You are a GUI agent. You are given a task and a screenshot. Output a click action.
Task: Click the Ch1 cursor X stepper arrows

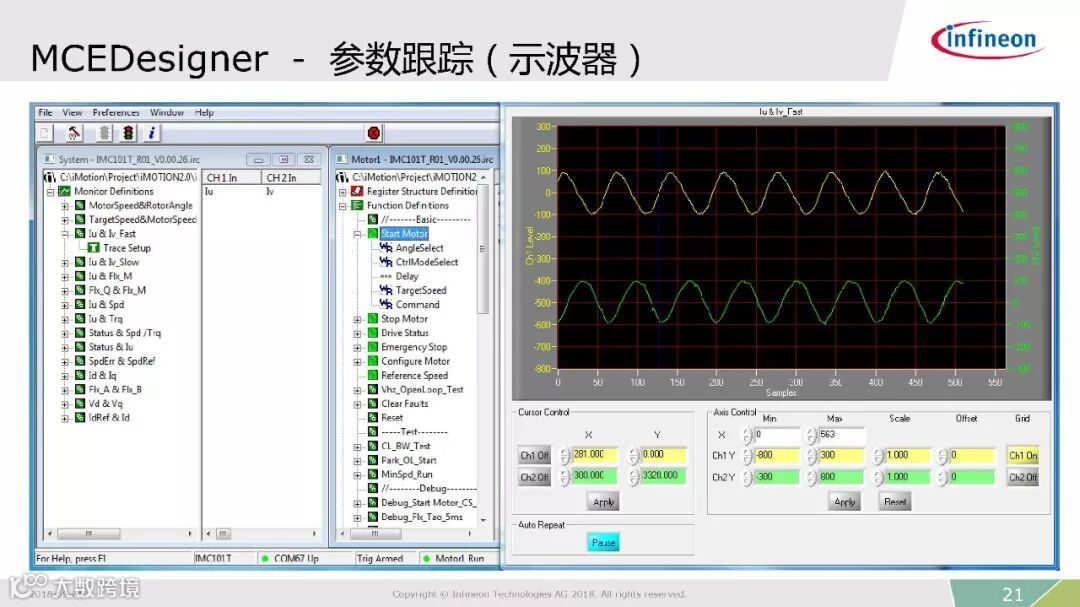[565, 455]
